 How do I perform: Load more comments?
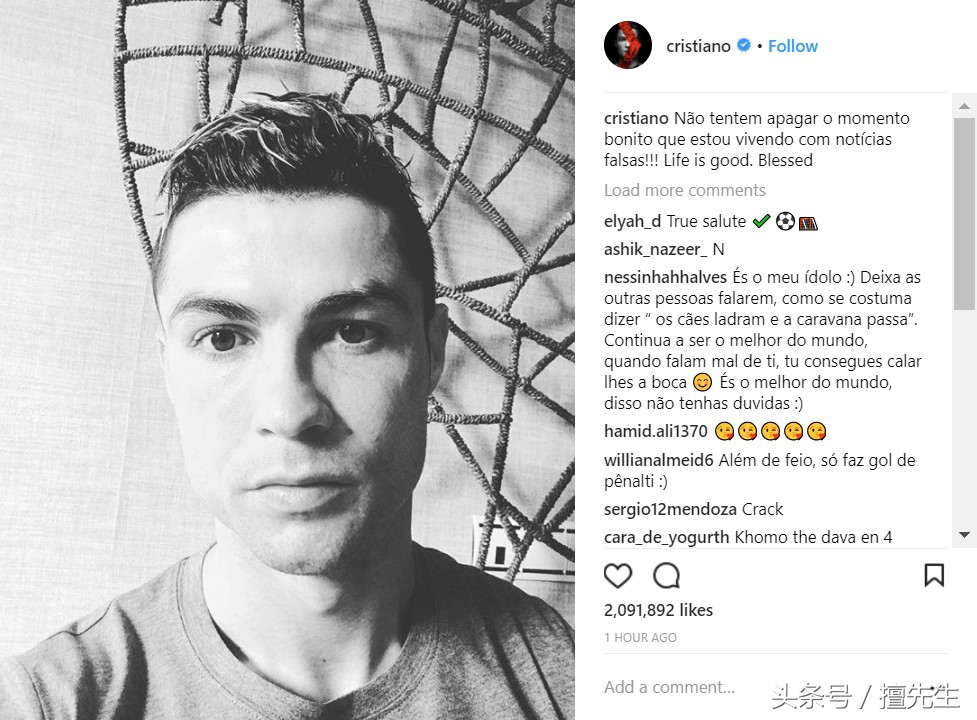coord(684,190)
